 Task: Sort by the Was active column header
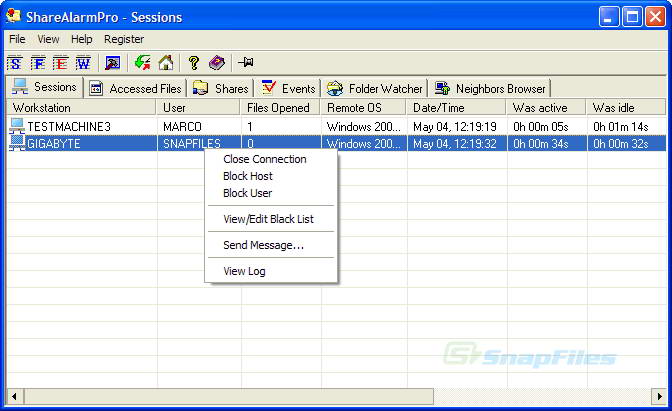click(547, 108)
